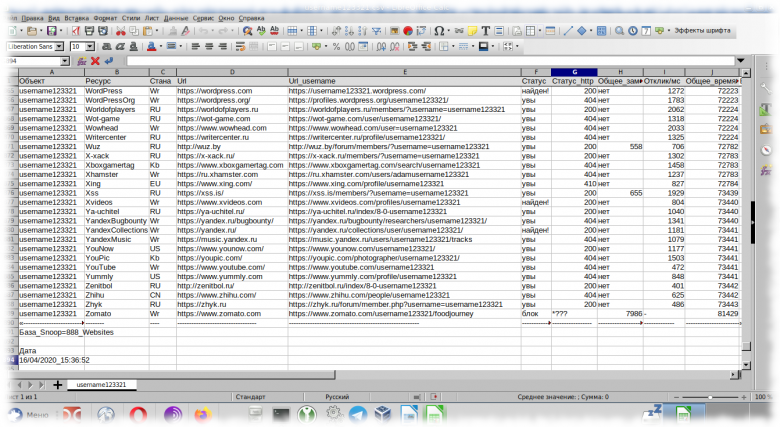Image resolution: width=780 pixels, height=427 pixels.
Task: Click the percent number format icon
Action: point(336,46)
